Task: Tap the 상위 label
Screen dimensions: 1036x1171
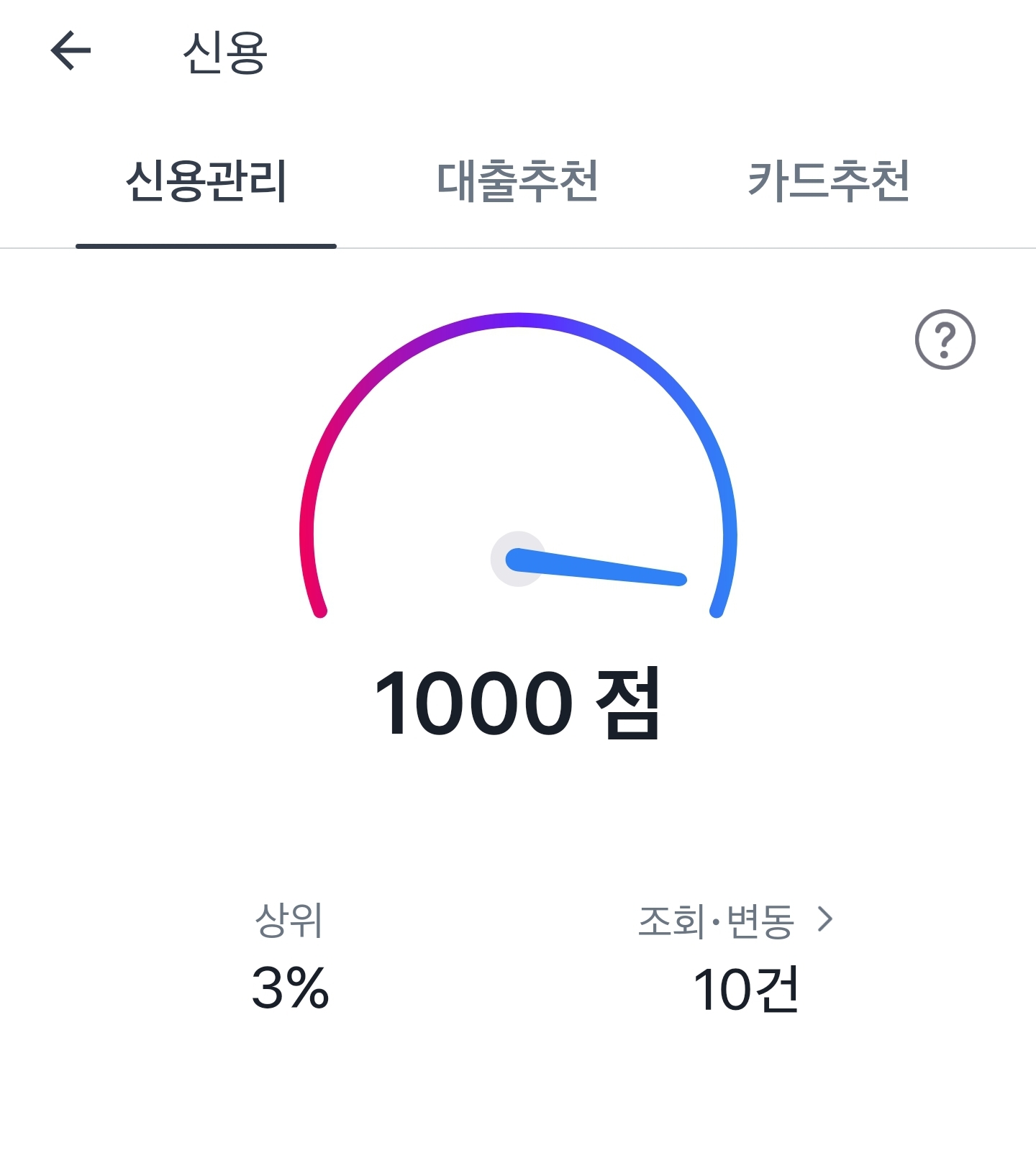Action: [289, 920]
